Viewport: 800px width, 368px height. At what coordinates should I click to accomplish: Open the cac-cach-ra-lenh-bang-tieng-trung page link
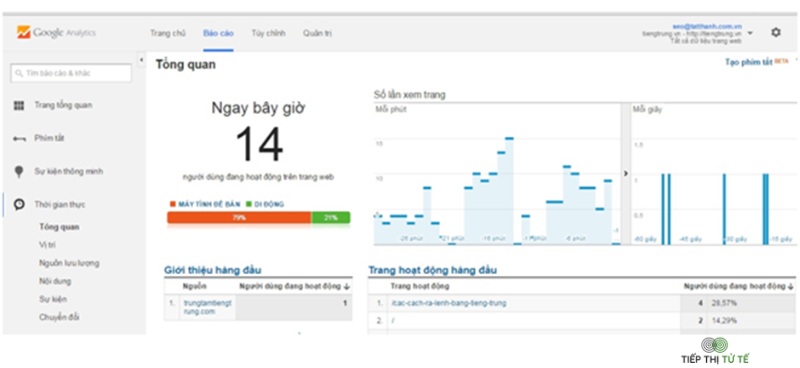(x=448, y=303)
